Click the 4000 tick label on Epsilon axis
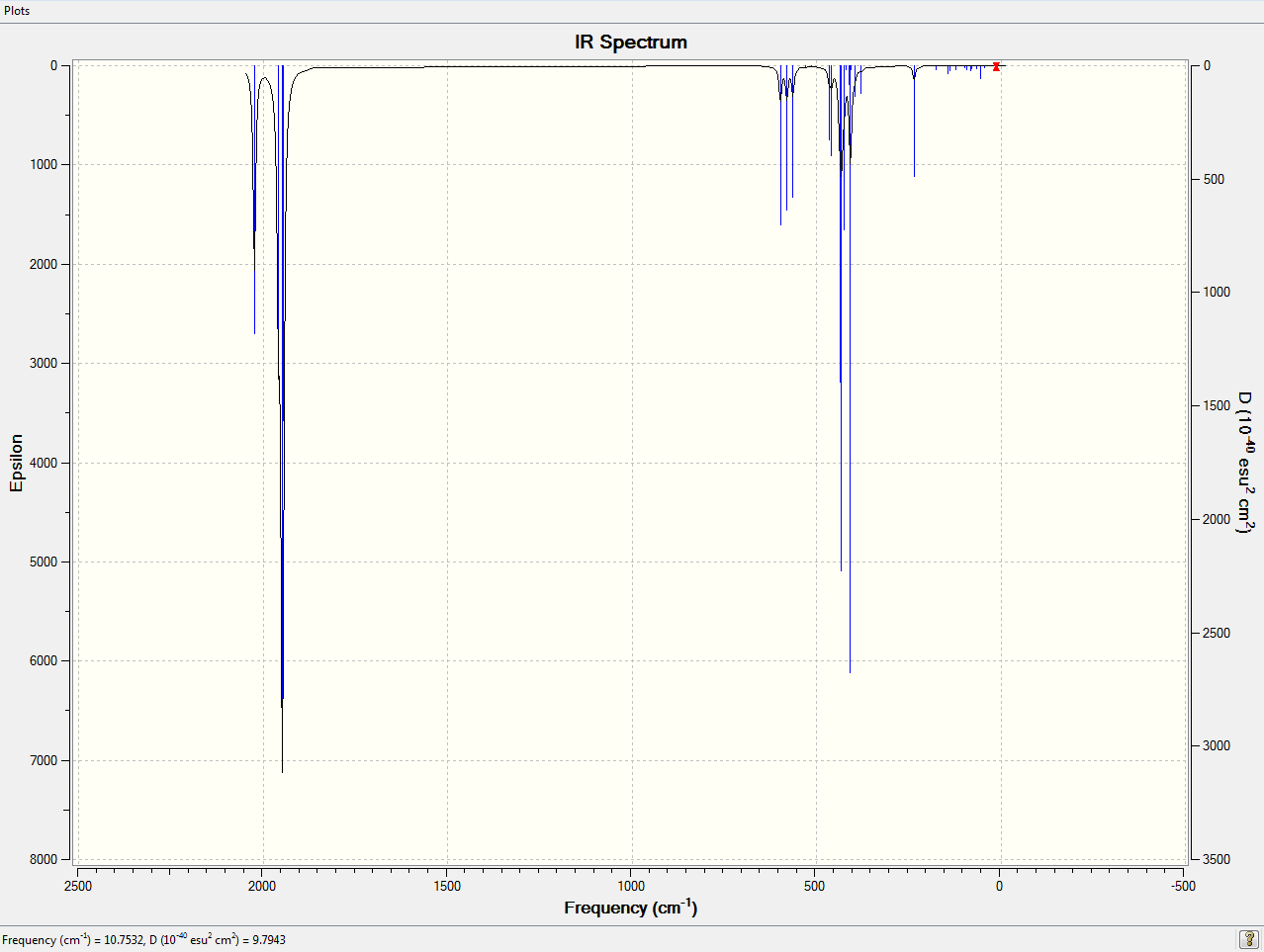1264x952 pixels. (44, 463)
